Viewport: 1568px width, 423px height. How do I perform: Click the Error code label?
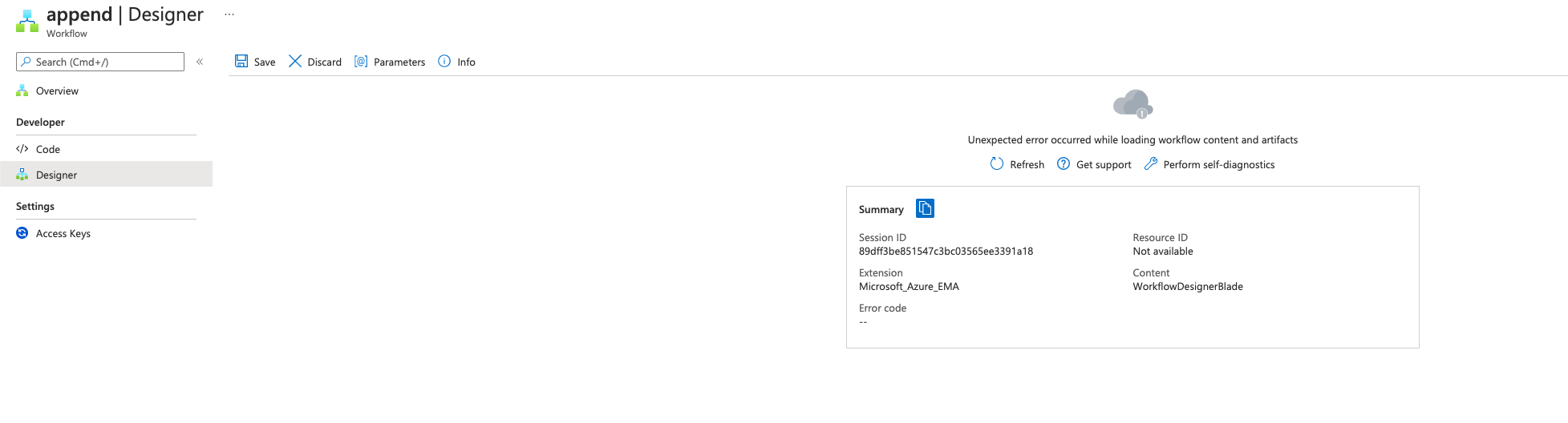pyautogui.click(x=882, y=308)
